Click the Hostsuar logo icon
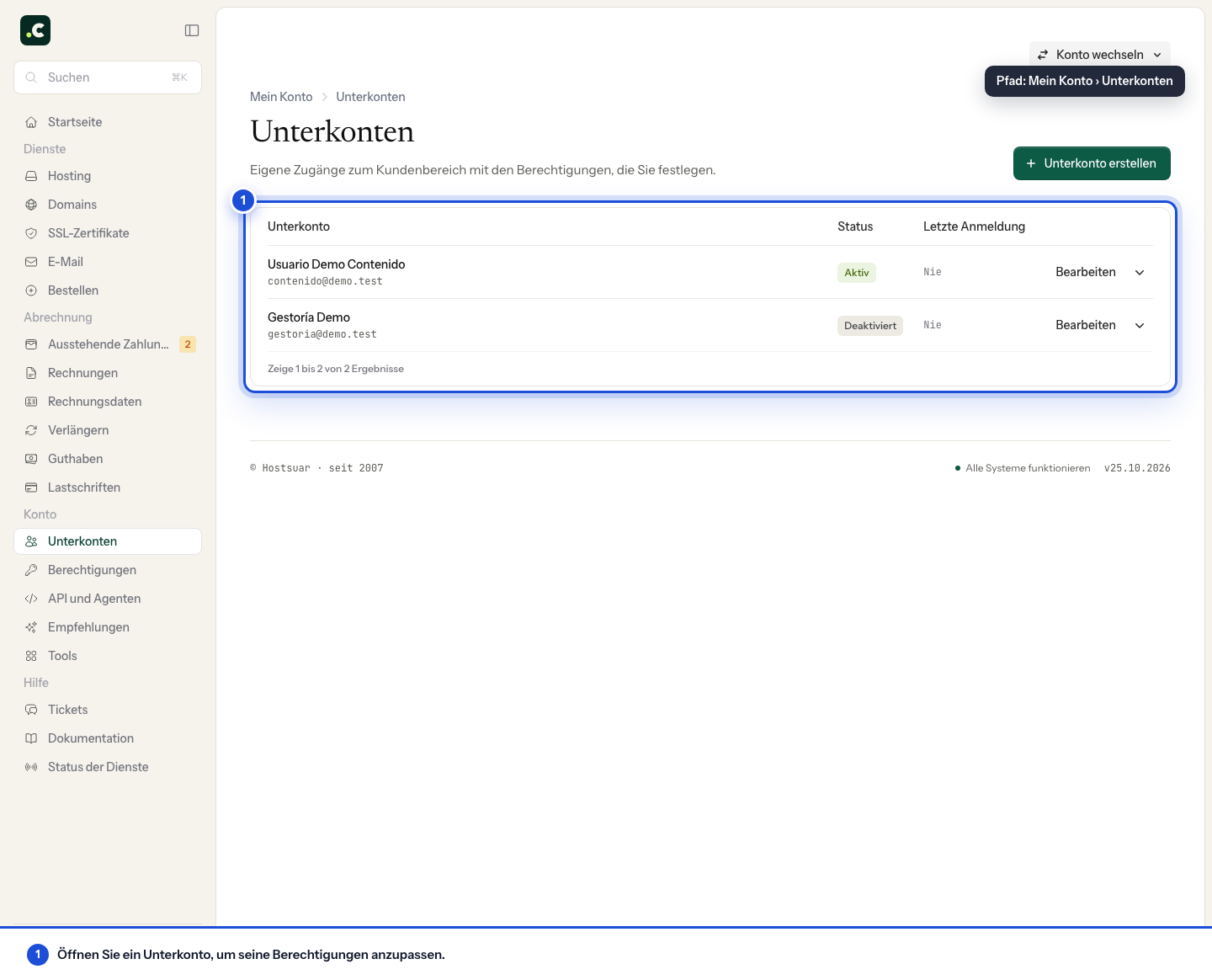Screen dimensions: 1212x980 tap(35, 30)
